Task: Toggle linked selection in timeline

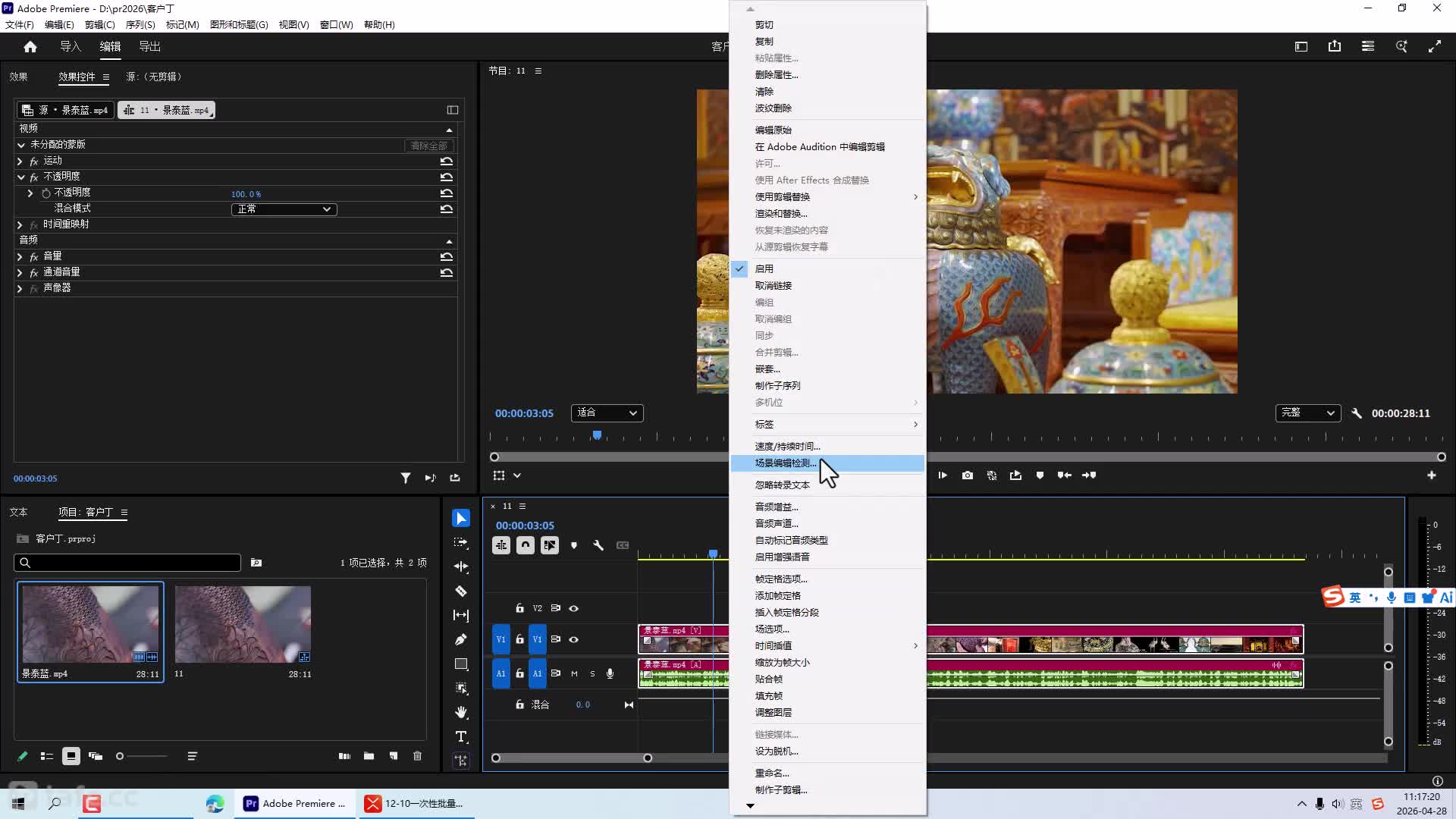Action: [550, 545]
